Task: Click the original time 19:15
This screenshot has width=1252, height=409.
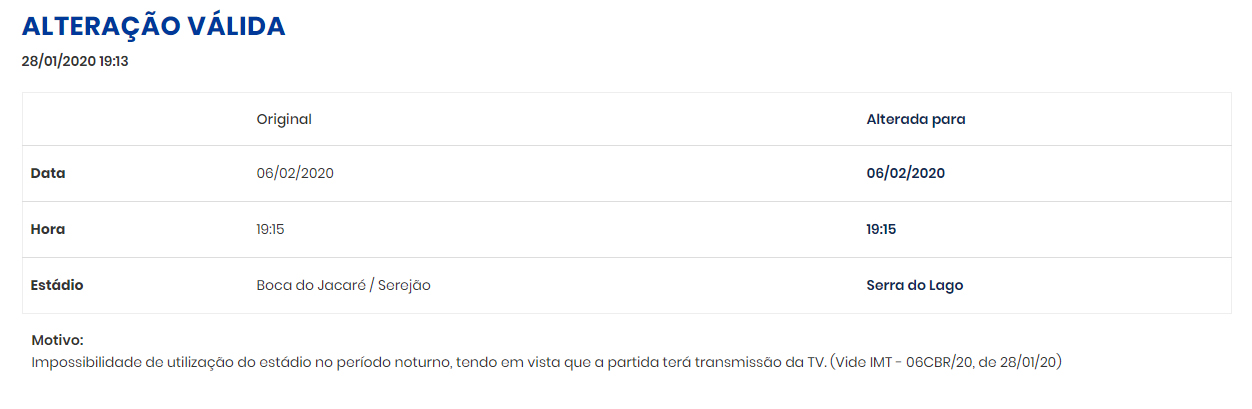Action: pyautogui.click(x=271, y=229)
